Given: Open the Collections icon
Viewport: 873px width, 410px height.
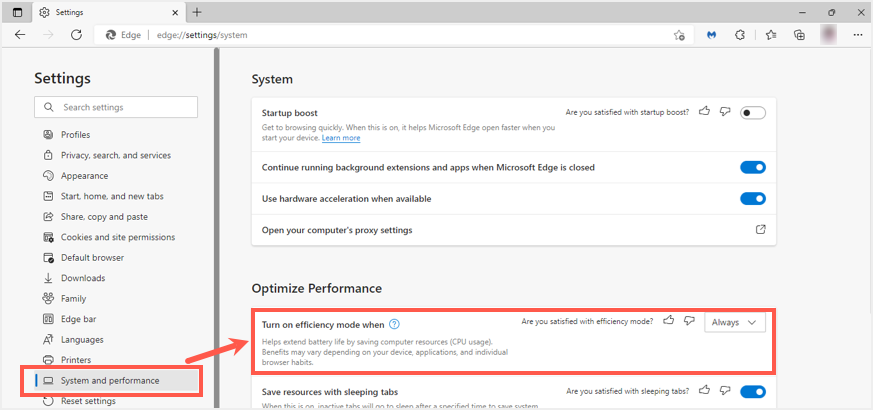Looking at the screenshot, I should [800, 35].
